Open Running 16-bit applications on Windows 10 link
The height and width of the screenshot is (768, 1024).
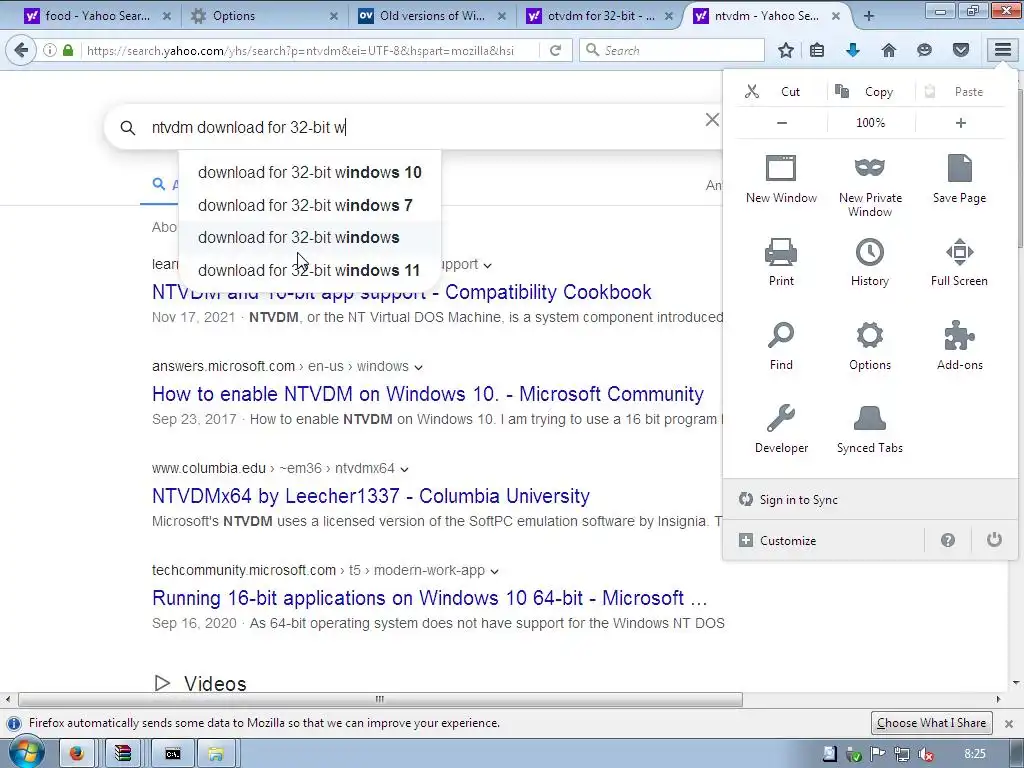[x=429, y=598]
